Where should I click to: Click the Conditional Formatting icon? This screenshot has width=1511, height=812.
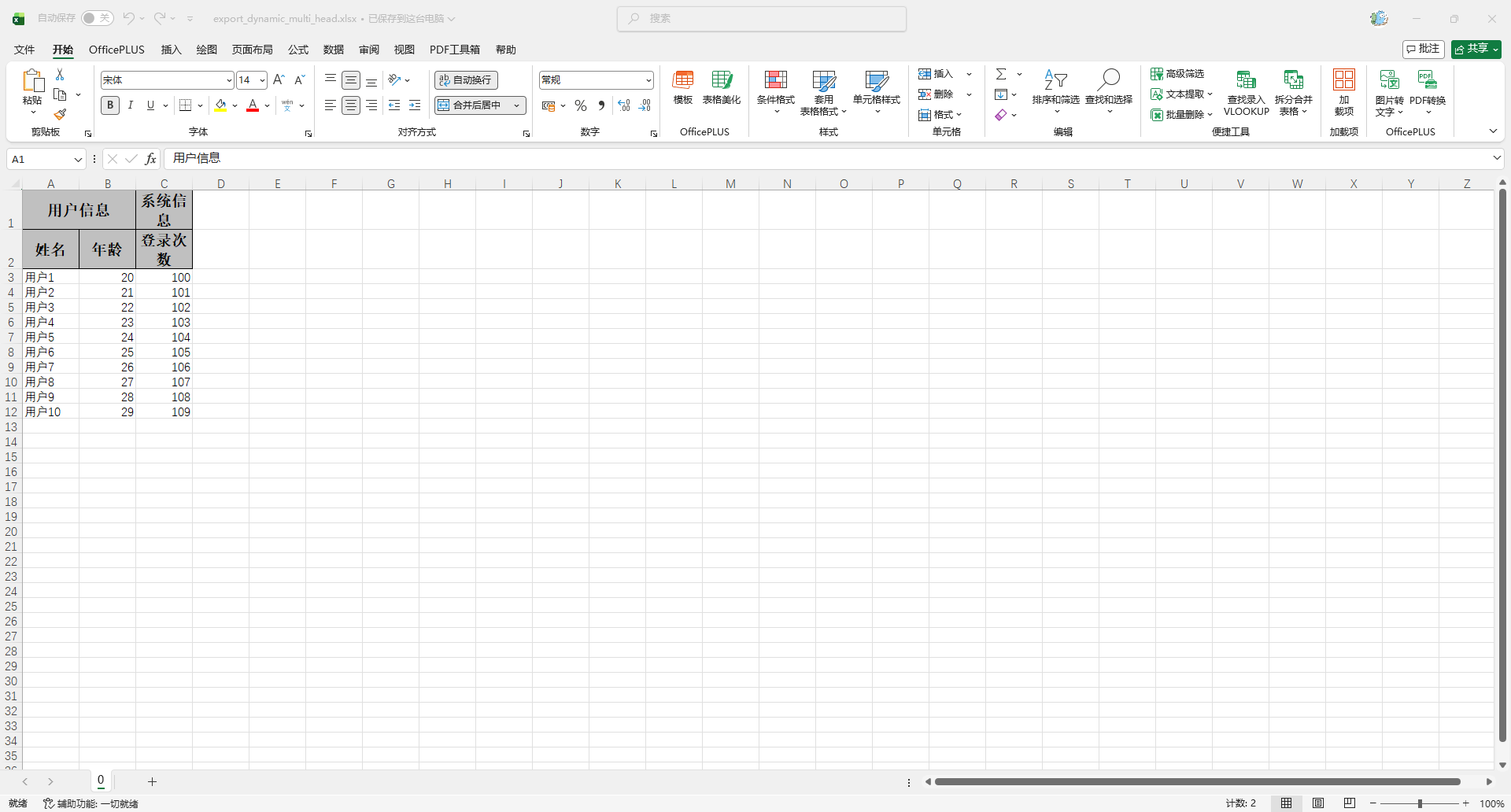coord(775,80)
